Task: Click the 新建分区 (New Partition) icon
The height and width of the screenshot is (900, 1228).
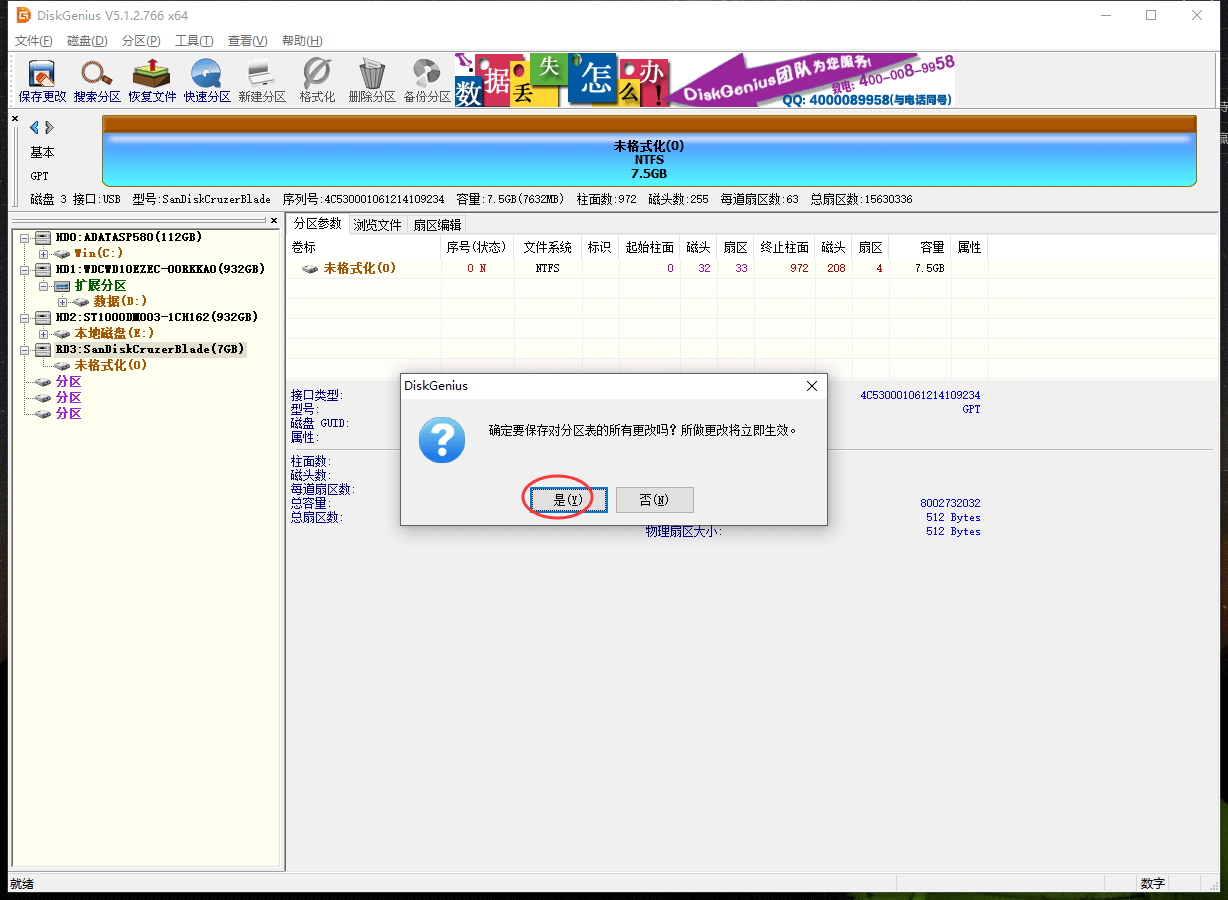Action: click(x=262, y=81)
